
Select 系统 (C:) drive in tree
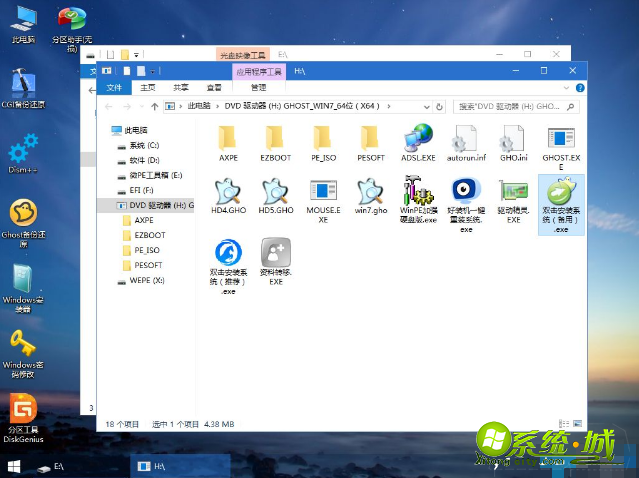139,145
